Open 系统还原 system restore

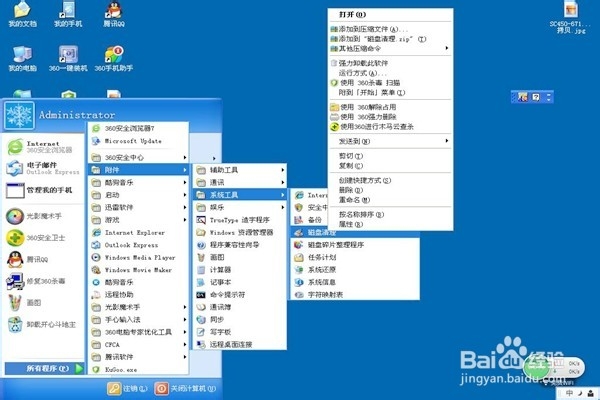[355, 270]
